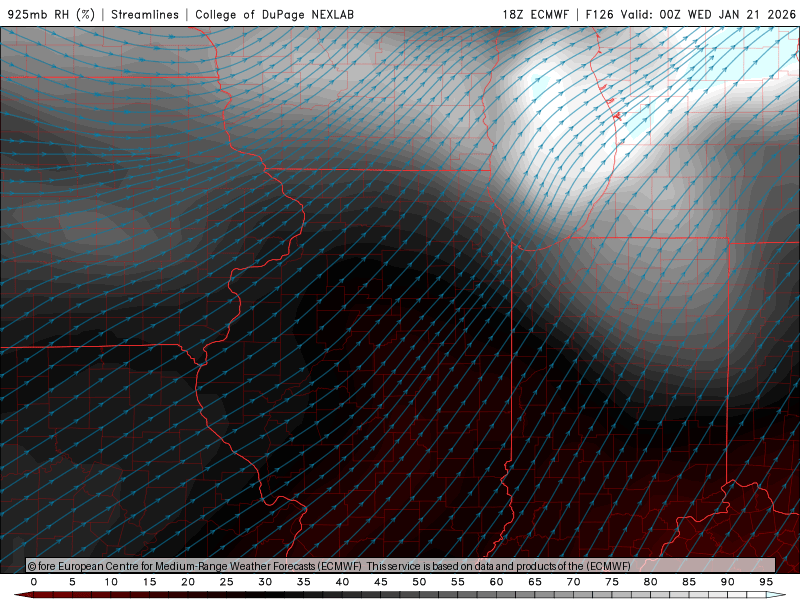Click the "25" humidity scale value
800x600 pixels.
(227, 582)
